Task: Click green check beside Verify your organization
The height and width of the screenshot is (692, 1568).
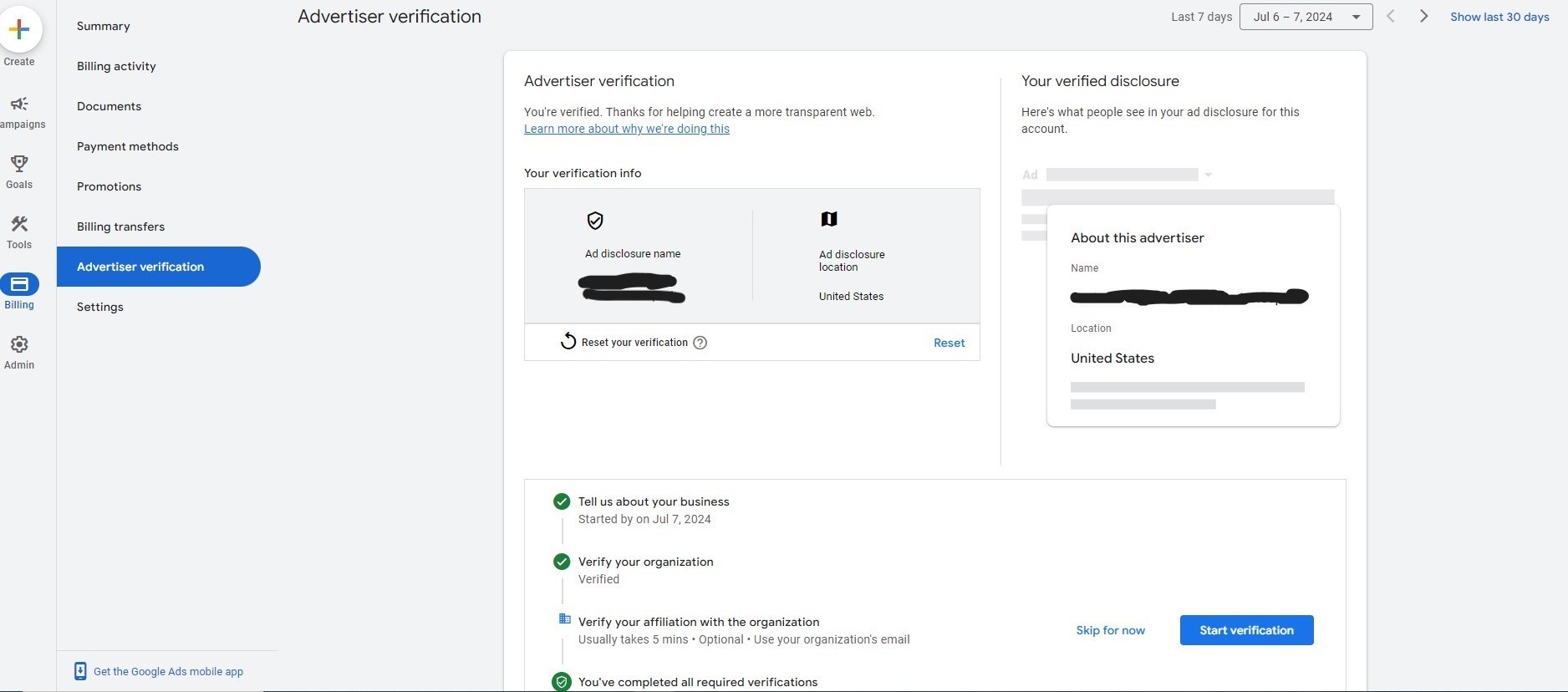Action: click(562, 562)
